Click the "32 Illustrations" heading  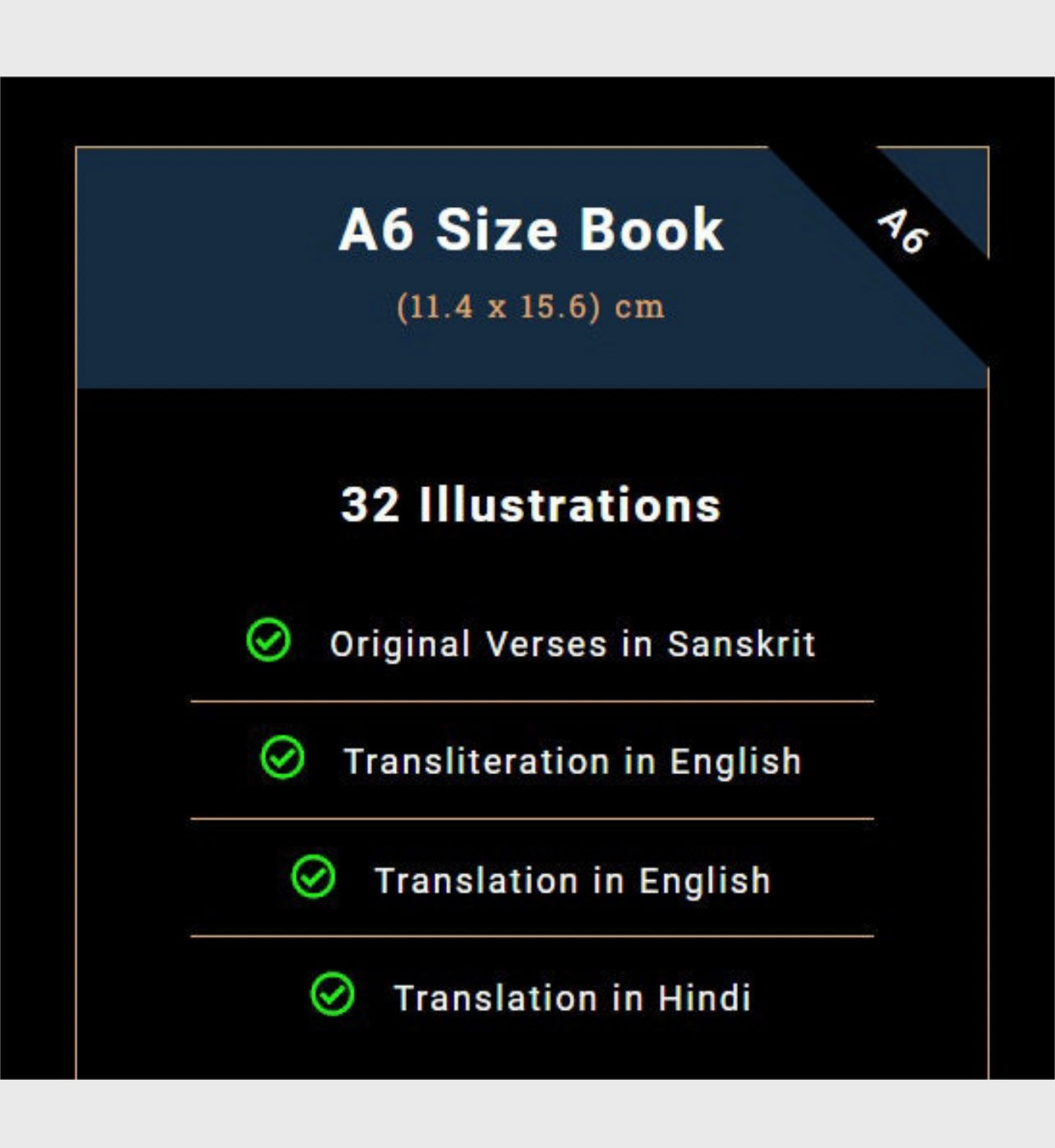point(531,504)
